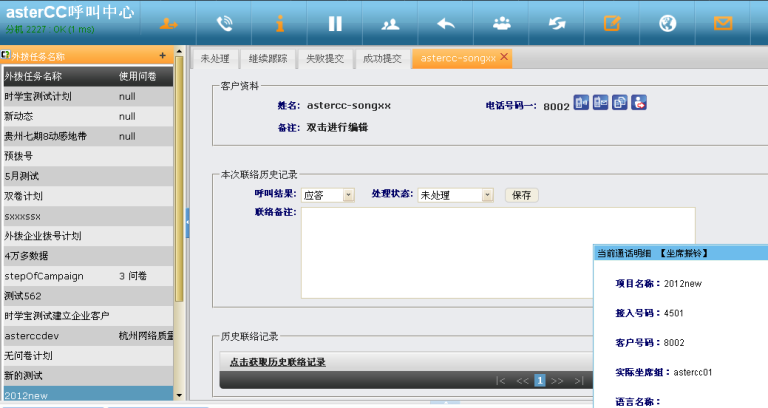
Task: Click the copy icon next to phone number 8002
Action: point(619,103)
